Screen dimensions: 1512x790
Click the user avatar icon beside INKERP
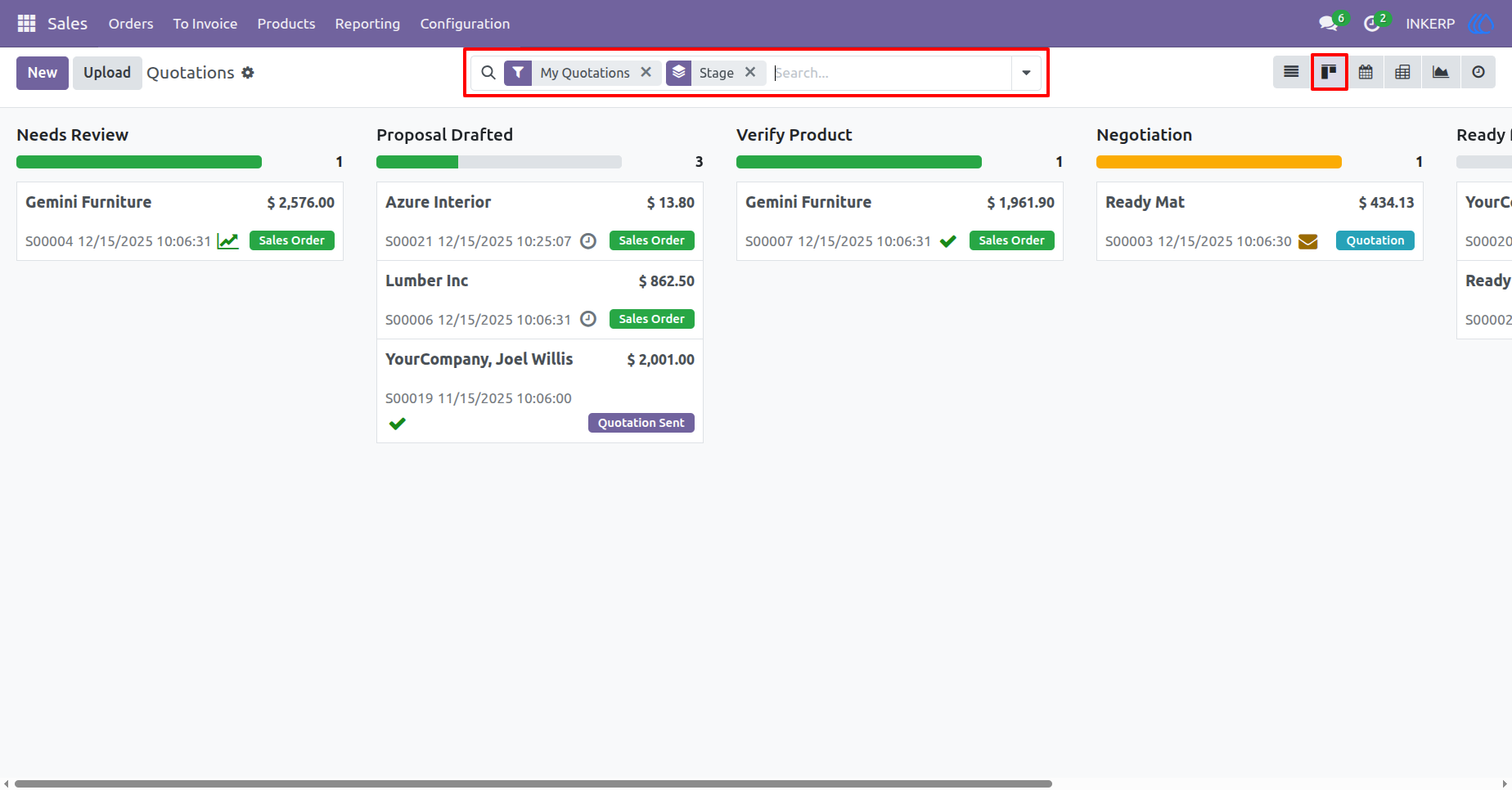[1480, 24]
